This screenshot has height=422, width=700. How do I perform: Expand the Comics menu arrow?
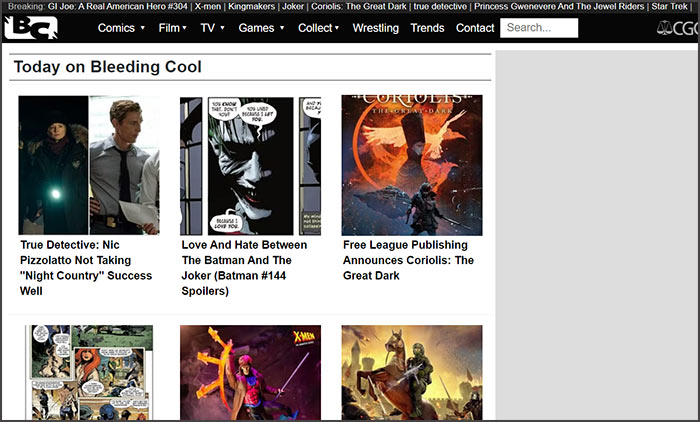click(x=143, y=28)
